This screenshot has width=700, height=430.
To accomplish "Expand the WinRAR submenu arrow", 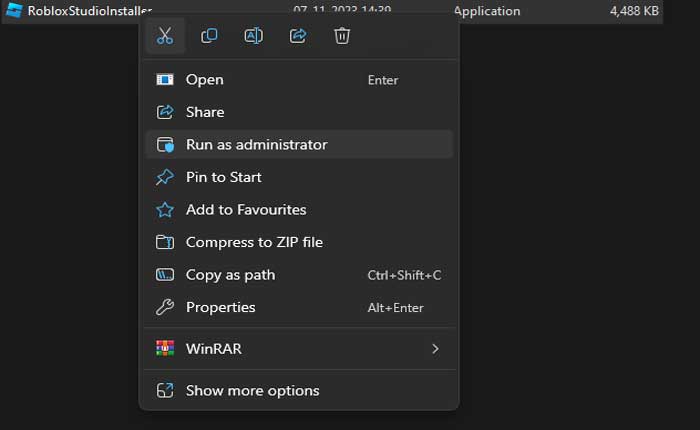I will coord(435,349).
